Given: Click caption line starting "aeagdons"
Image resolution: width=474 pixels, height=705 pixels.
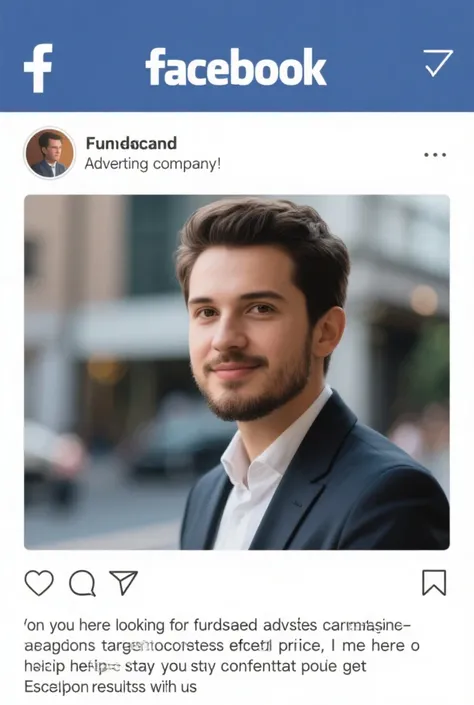Looking at the screenshot, I should pos(222,646).
